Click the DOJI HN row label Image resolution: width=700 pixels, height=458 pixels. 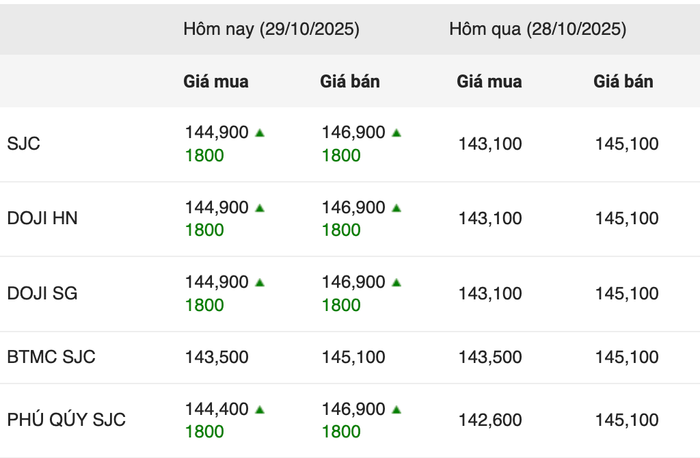click(42, 219)
